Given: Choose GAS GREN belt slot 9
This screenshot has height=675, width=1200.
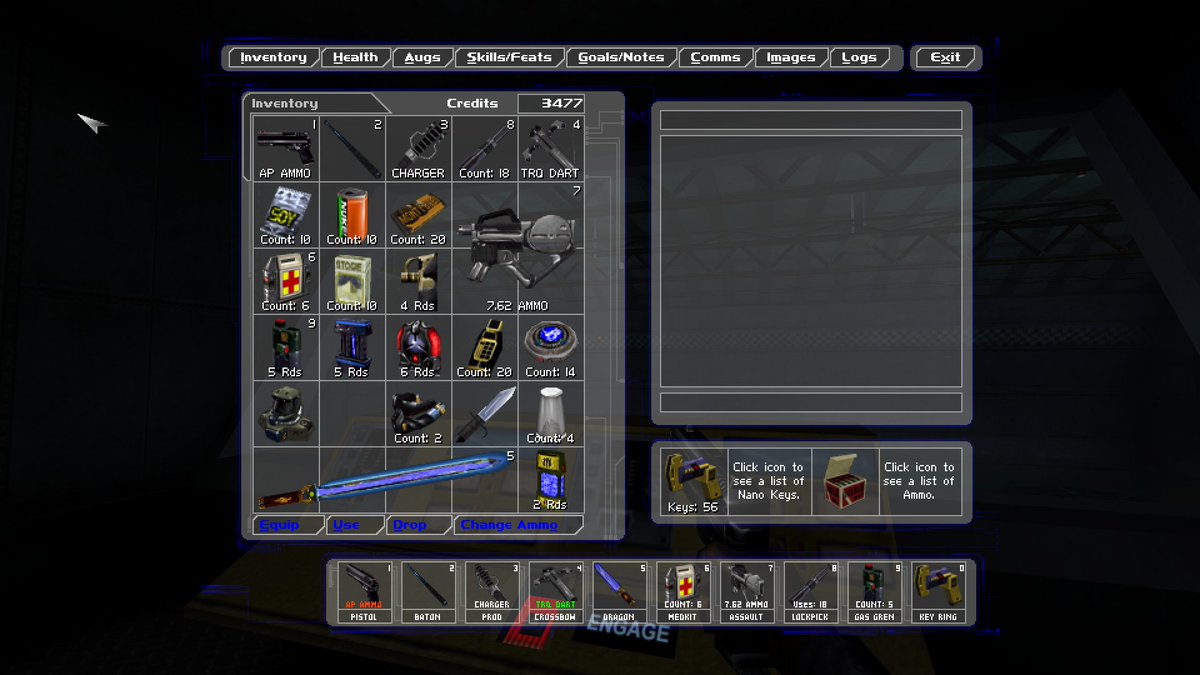Looking at the screenshot, I should [x=874, y=592].
